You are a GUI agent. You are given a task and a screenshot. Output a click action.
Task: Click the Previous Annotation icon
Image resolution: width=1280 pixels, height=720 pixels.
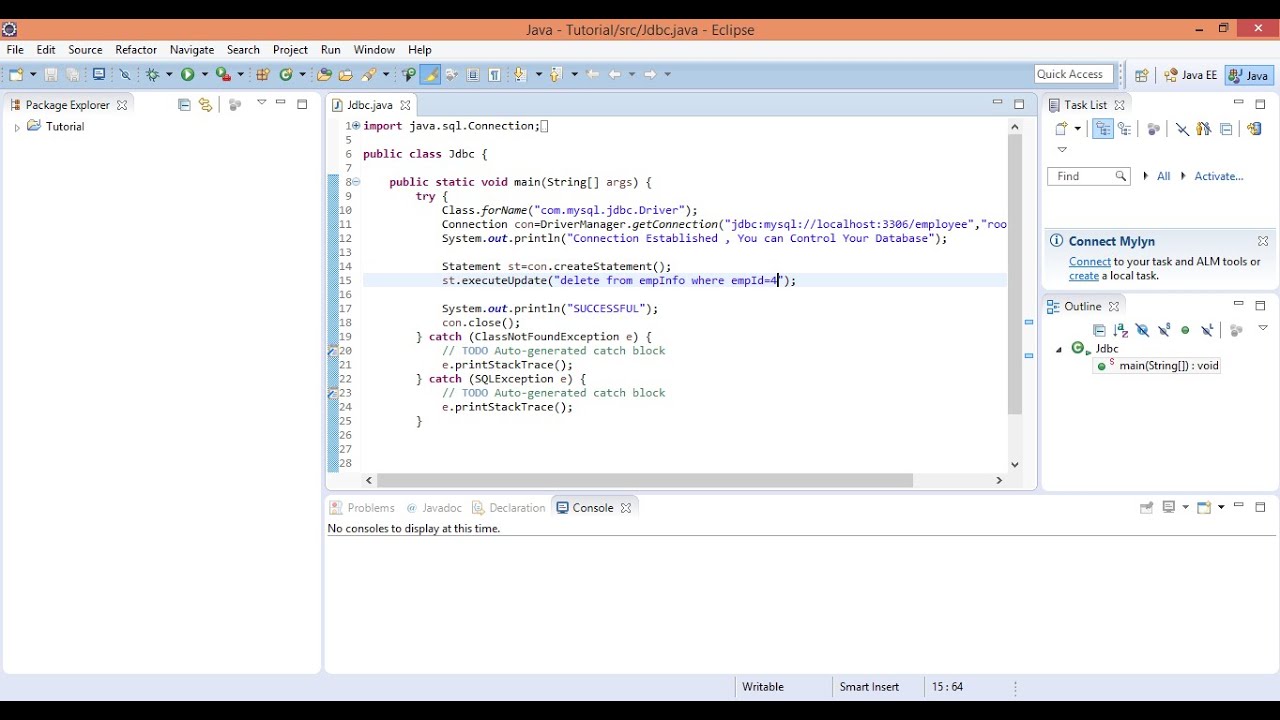pyautogui.click(x=554, y=74)
